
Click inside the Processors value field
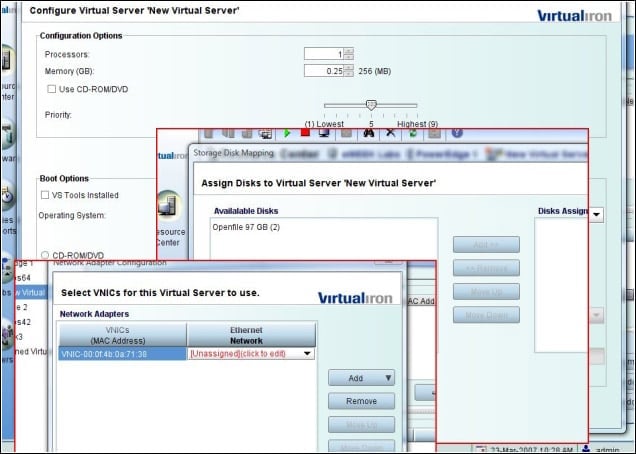click(324, 54)
